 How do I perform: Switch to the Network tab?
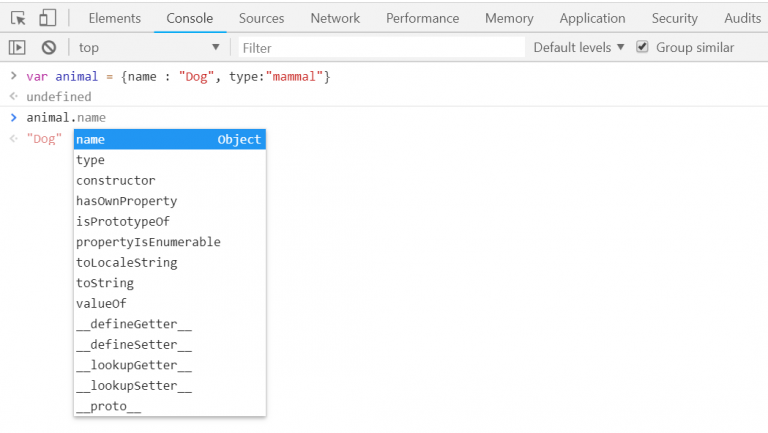[x=335, y=18]
